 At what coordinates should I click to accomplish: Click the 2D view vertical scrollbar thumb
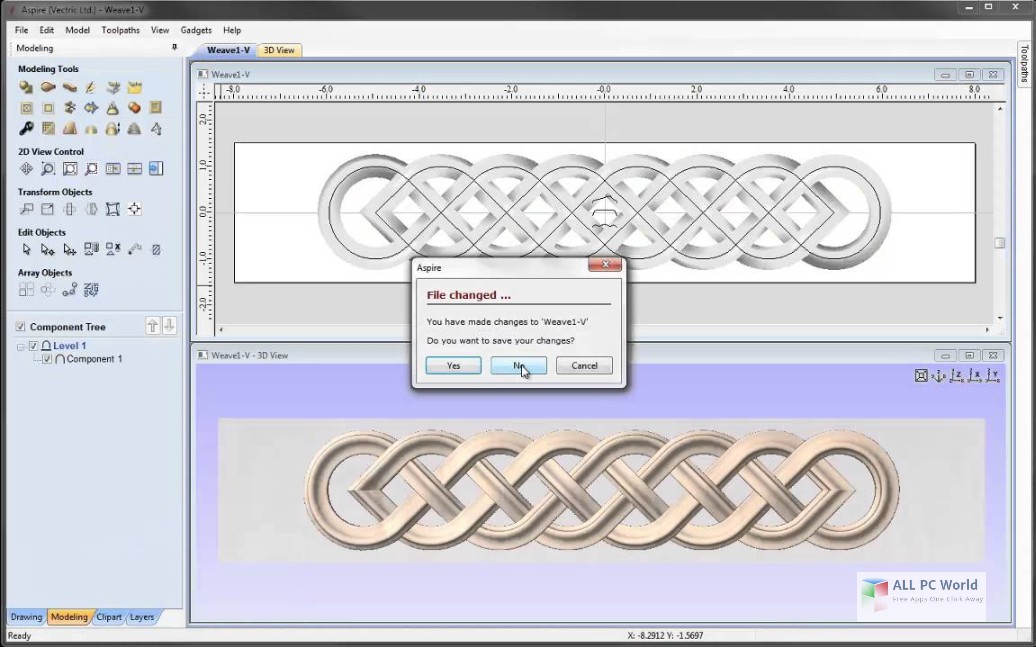(x=1000, y=243)
